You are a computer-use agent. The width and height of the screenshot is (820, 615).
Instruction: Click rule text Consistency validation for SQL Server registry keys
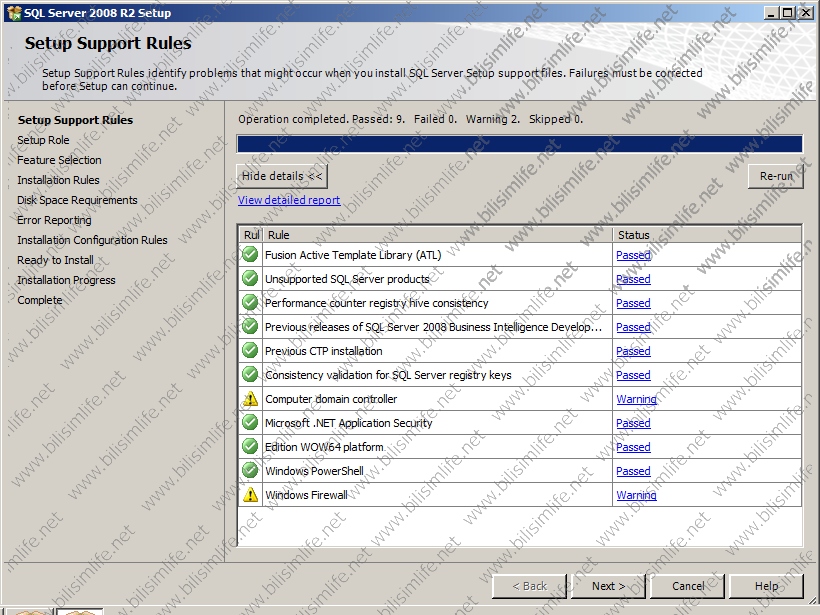pyautogui.click(x=388, y=375)
